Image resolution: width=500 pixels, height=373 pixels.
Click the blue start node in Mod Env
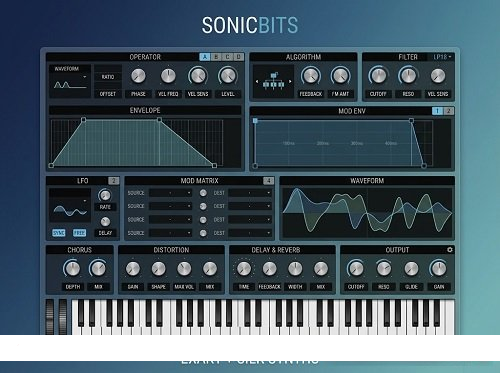click(x=255, y=121)
